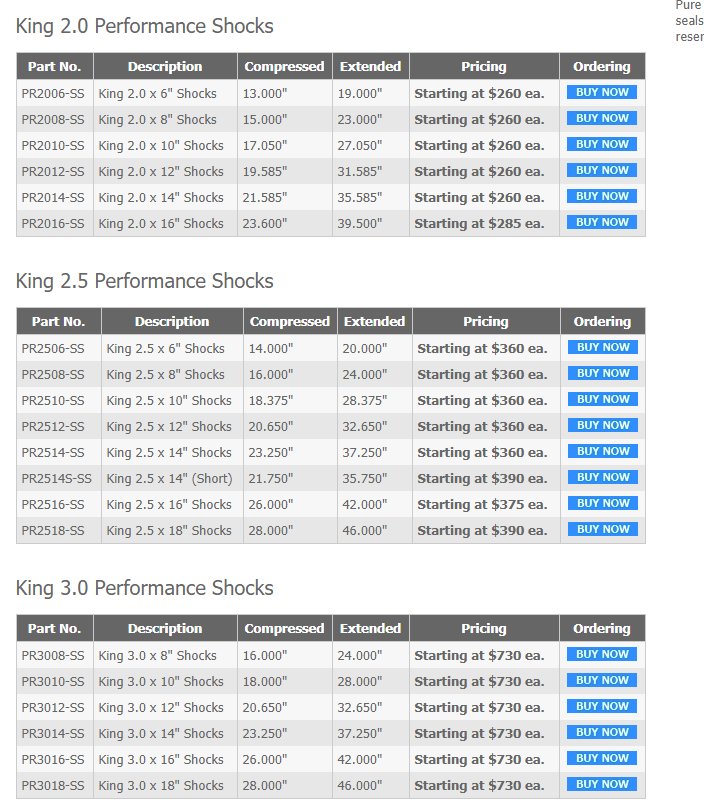Order PR2516-SS at $375 via BUY NOW

[x=603, y=504]
